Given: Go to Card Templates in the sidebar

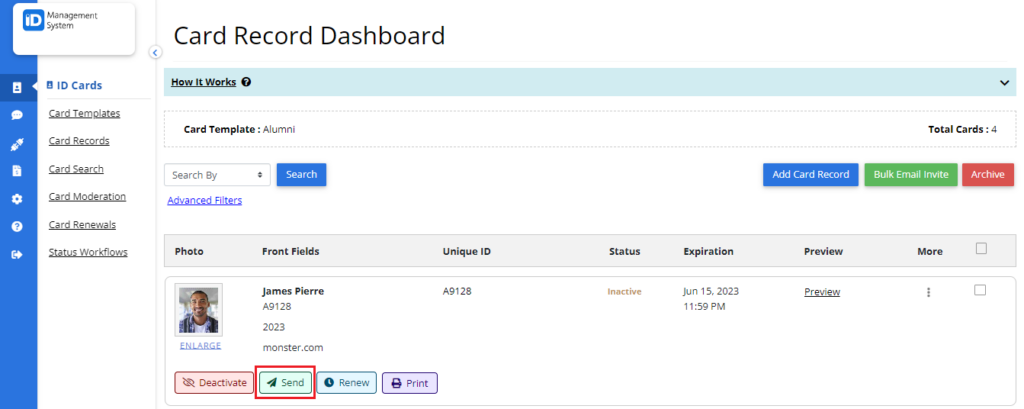Looking at the screenshot, I should pyautogui.click(x=84, y=113).
